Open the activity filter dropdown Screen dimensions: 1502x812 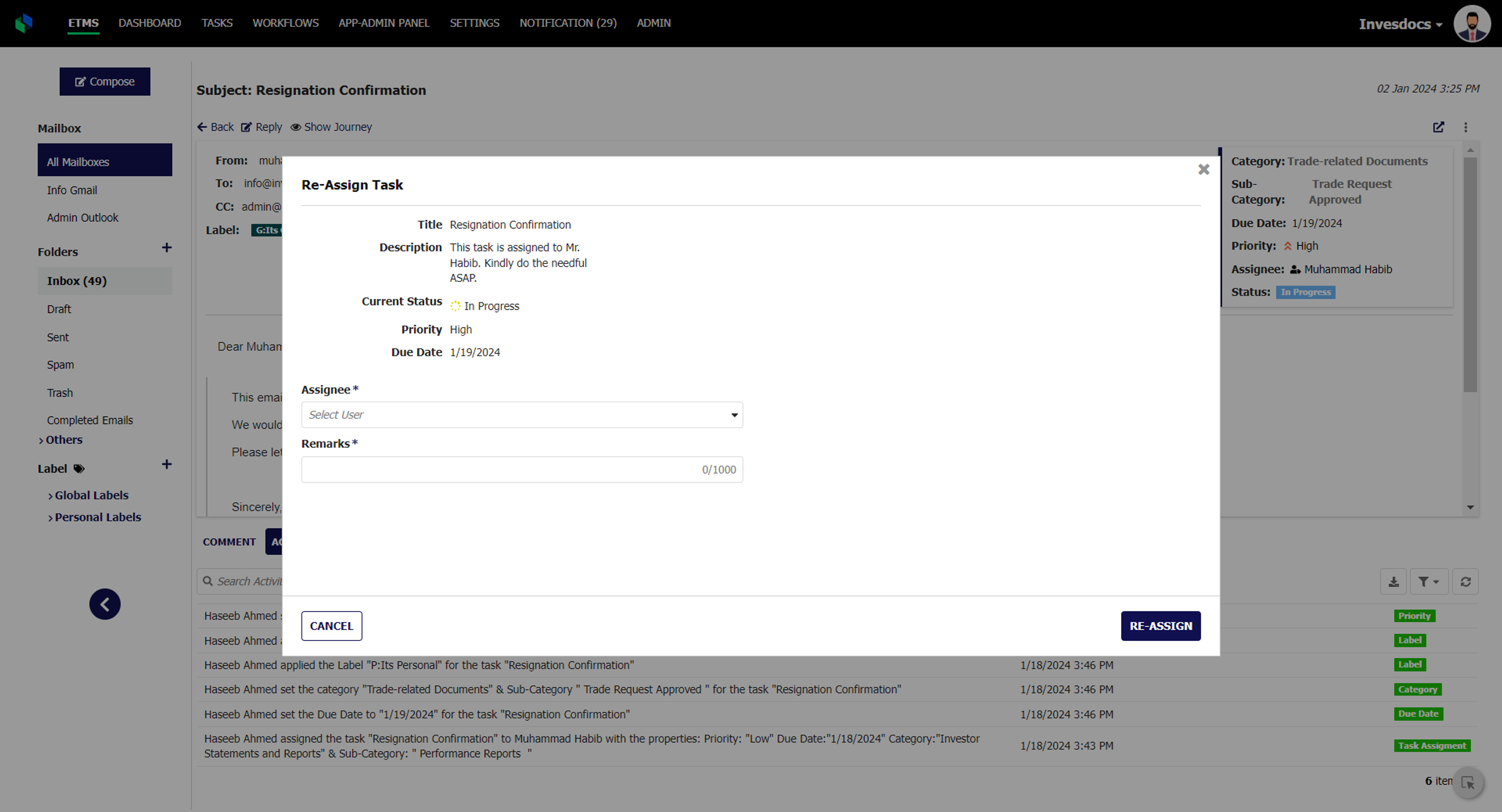(1429, 582)
